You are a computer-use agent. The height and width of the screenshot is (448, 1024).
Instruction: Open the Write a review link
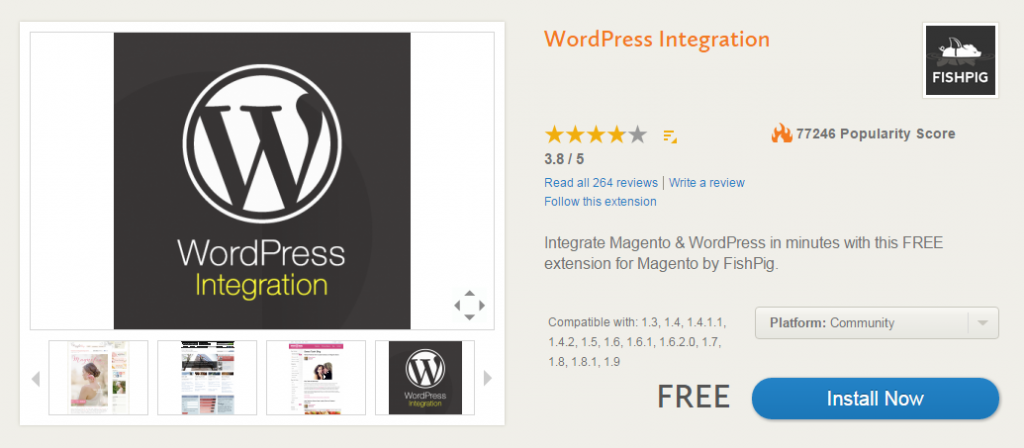tap(707, 182)
